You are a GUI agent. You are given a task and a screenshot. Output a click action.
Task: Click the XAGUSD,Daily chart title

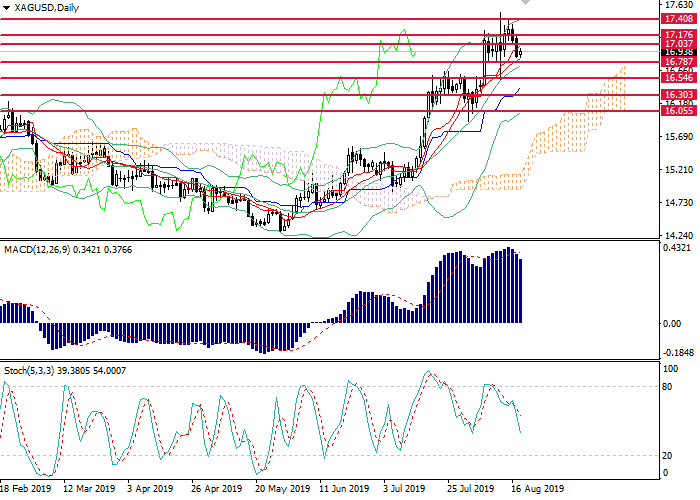pyautogui.click(x=45, y=7)
